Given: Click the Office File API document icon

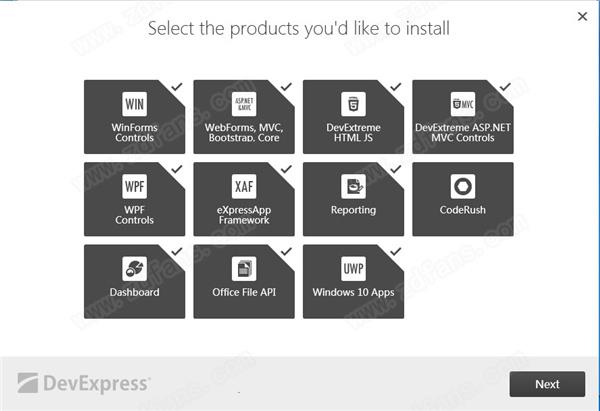Looking at the screenshot, I should point(244,269).
